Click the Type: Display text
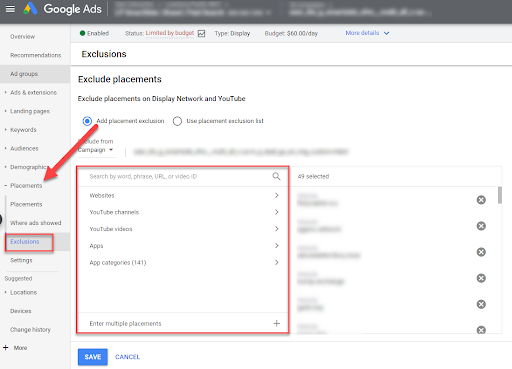This screenshot has width=512, height=369. [232, 33]
